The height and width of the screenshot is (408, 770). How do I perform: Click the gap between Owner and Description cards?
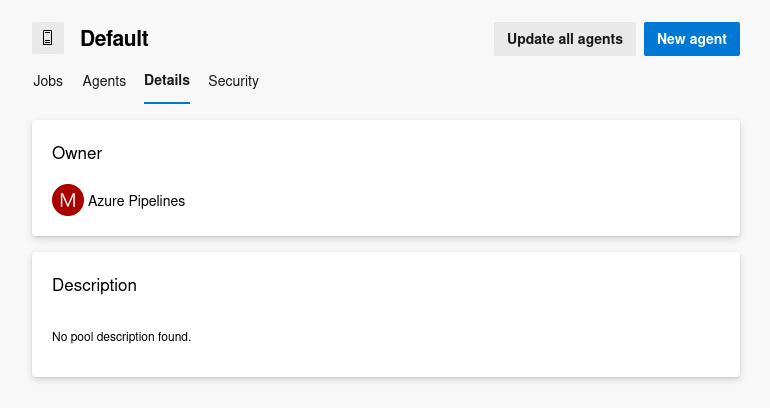[x=386, y=244]
